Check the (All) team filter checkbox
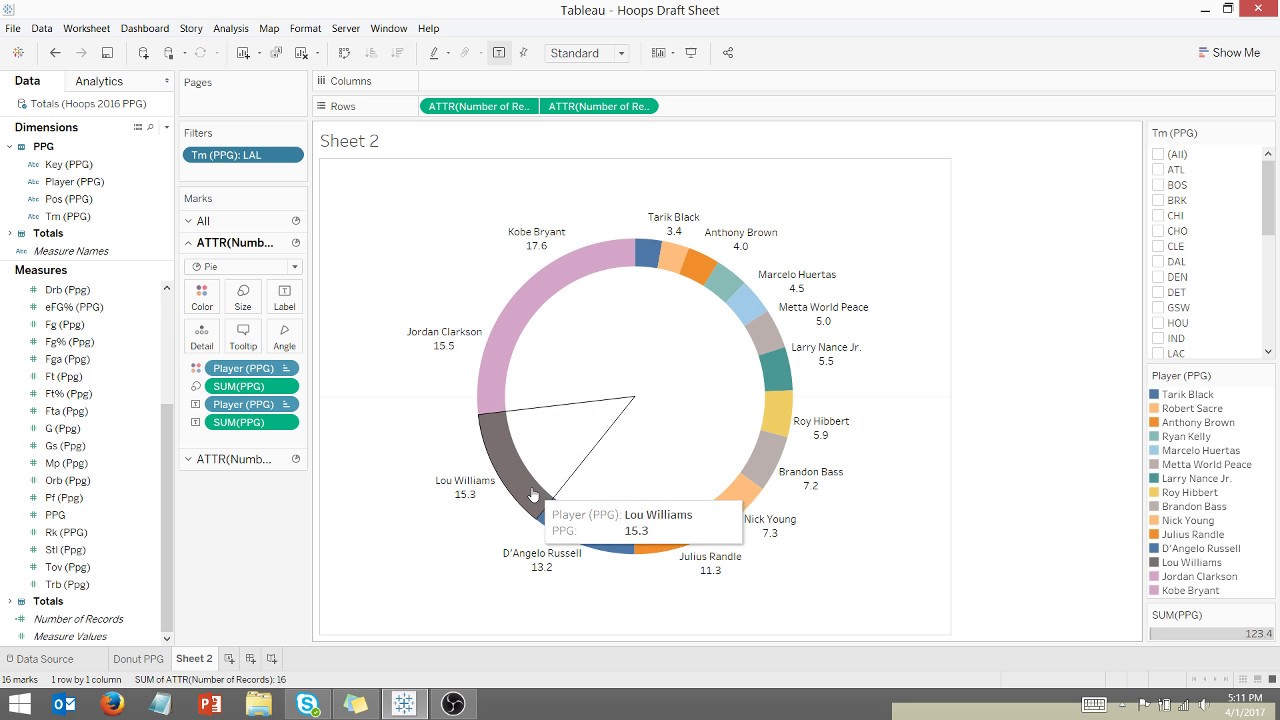 1158,154
